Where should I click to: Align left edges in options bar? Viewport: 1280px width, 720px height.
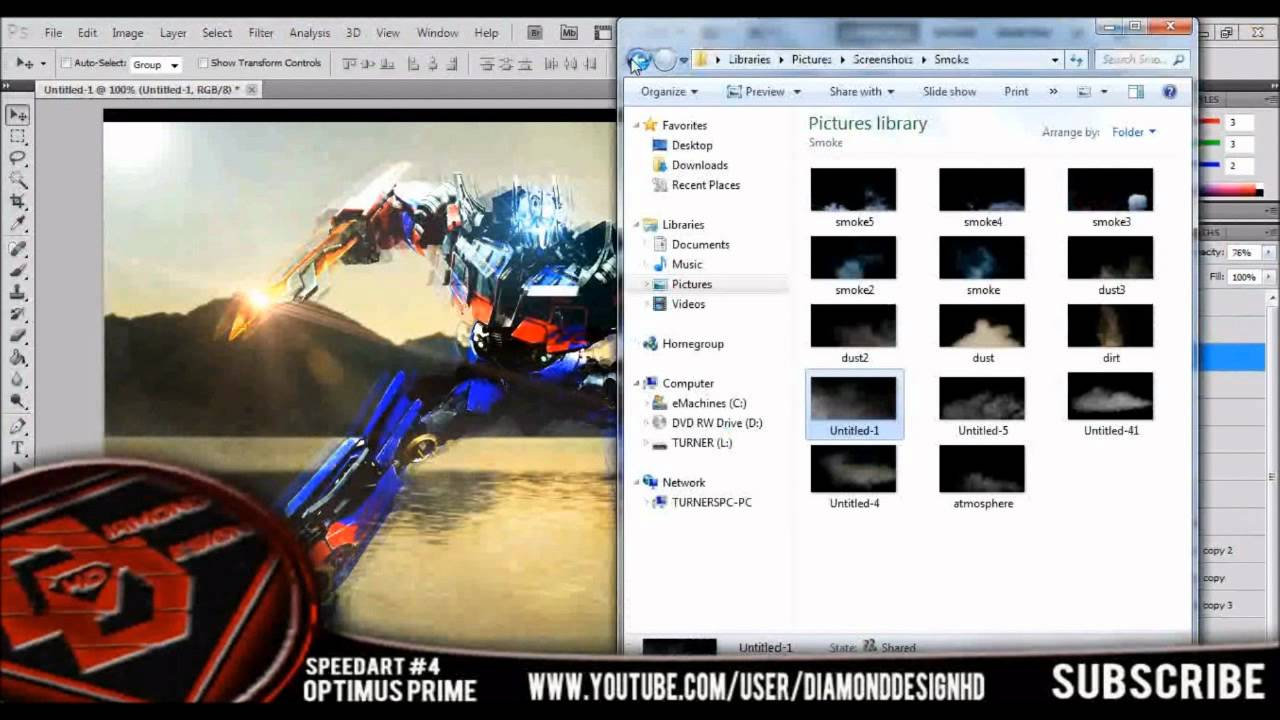coord(414,64)
